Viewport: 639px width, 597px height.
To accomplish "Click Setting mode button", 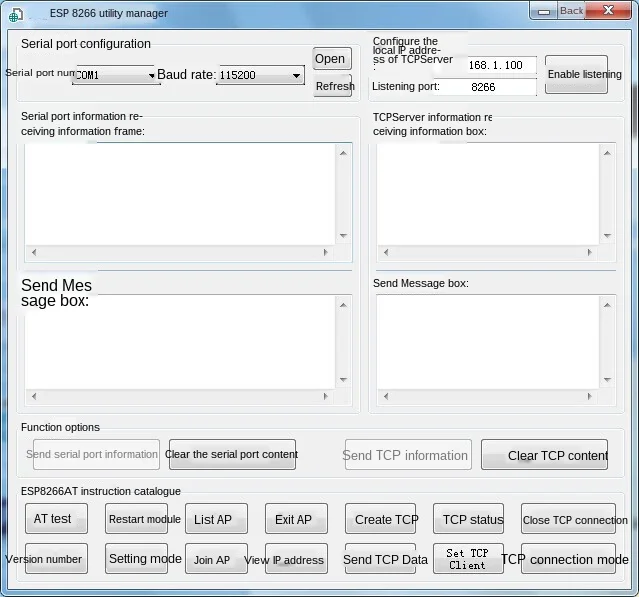I will click(x=136, y=559).
